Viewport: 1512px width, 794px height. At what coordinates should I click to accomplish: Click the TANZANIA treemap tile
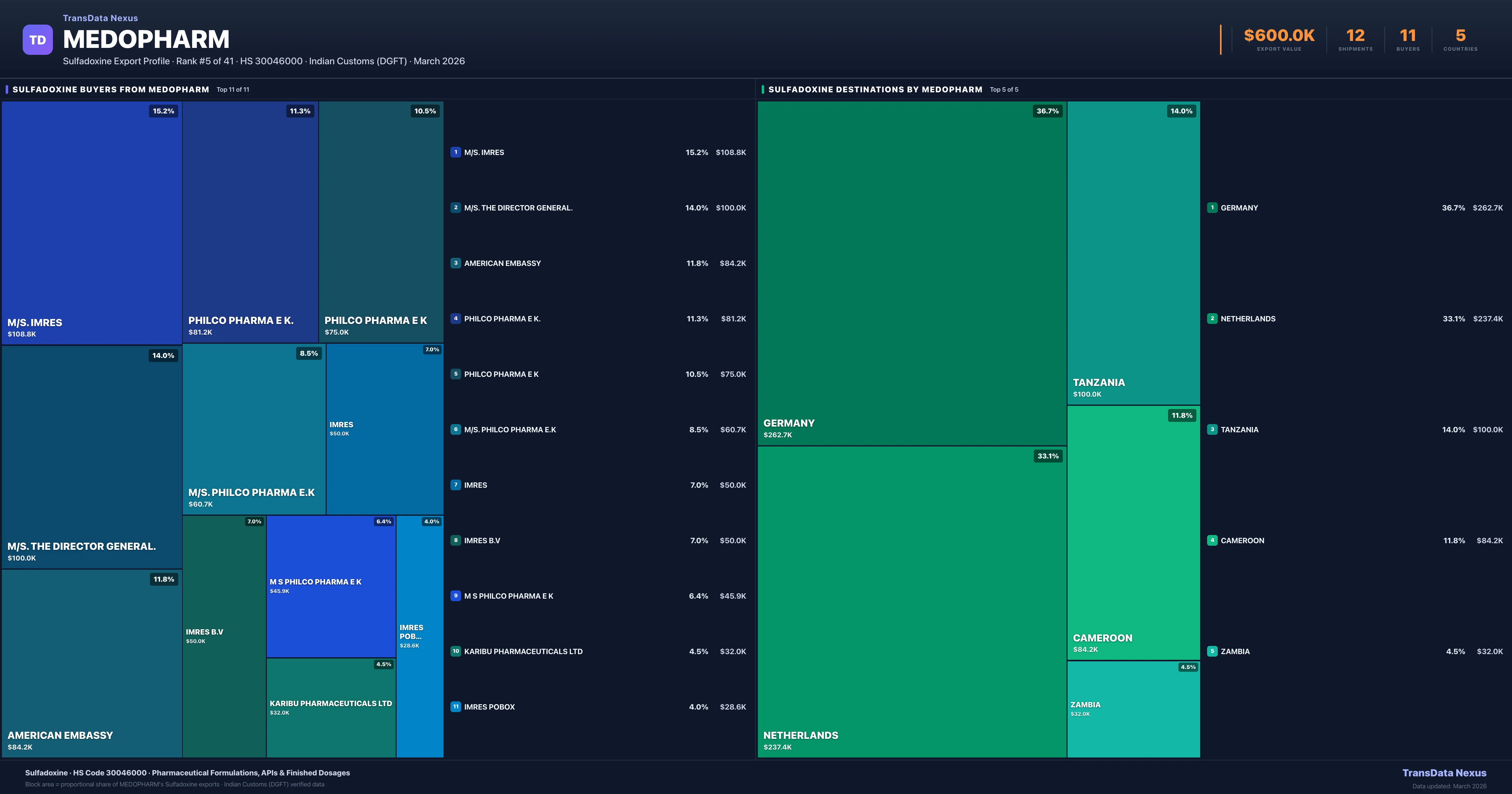click(x=1133, y=252)
